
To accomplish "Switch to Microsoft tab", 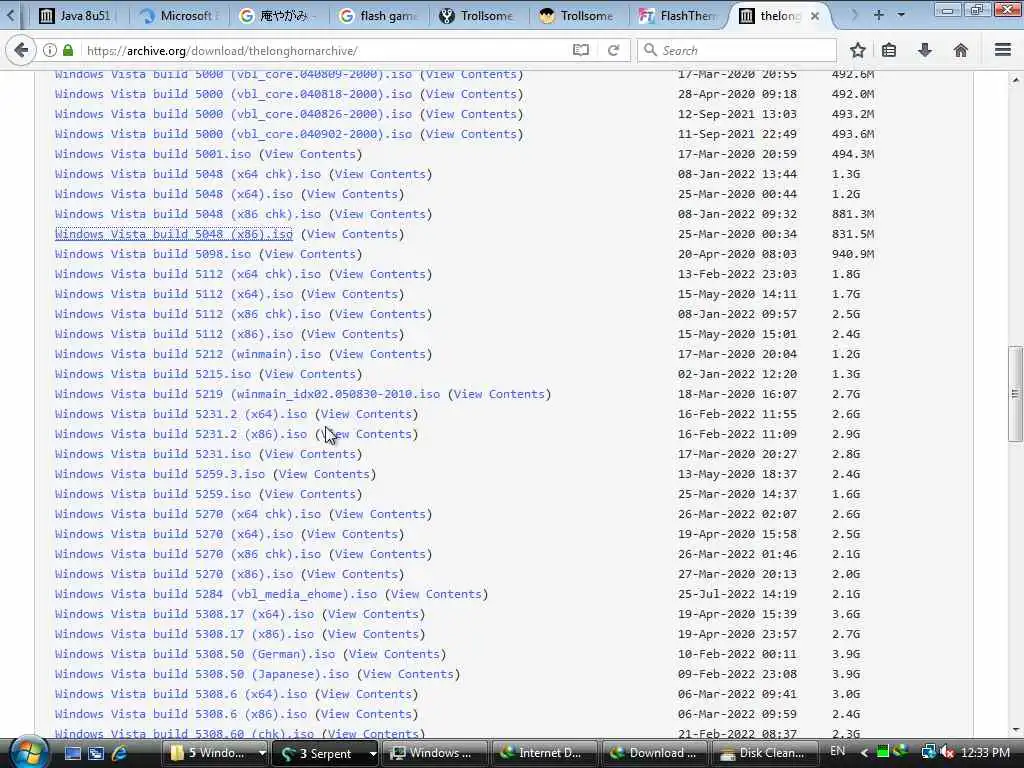I will click(180, 16).
